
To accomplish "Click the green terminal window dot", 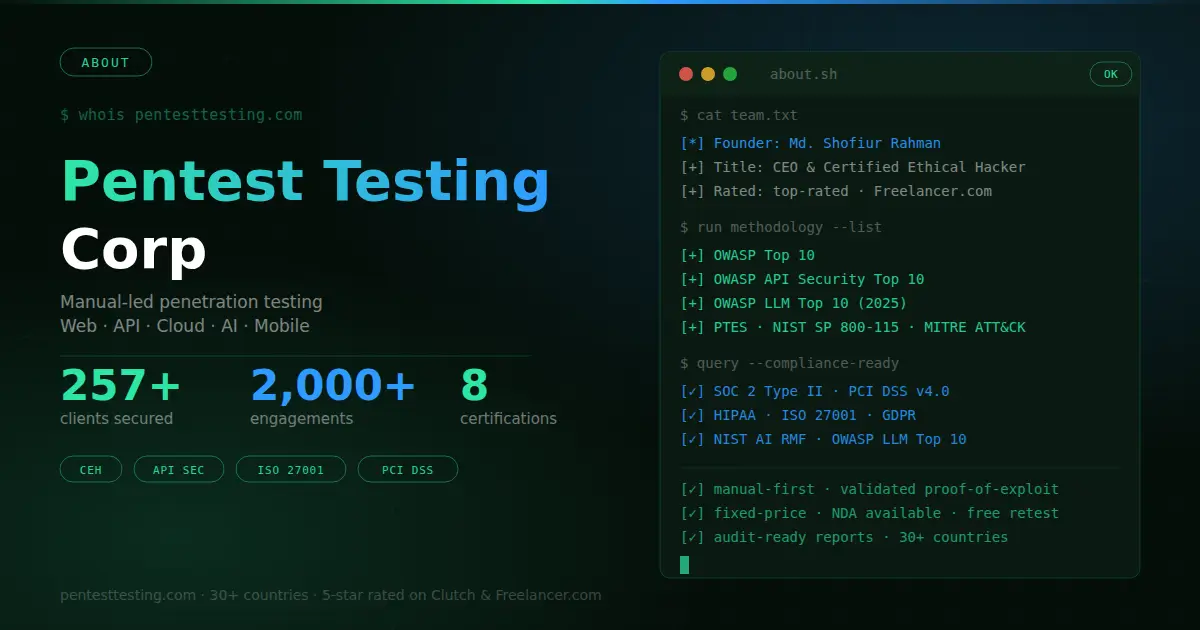I will pyautogui.click(x=730, y=74).
